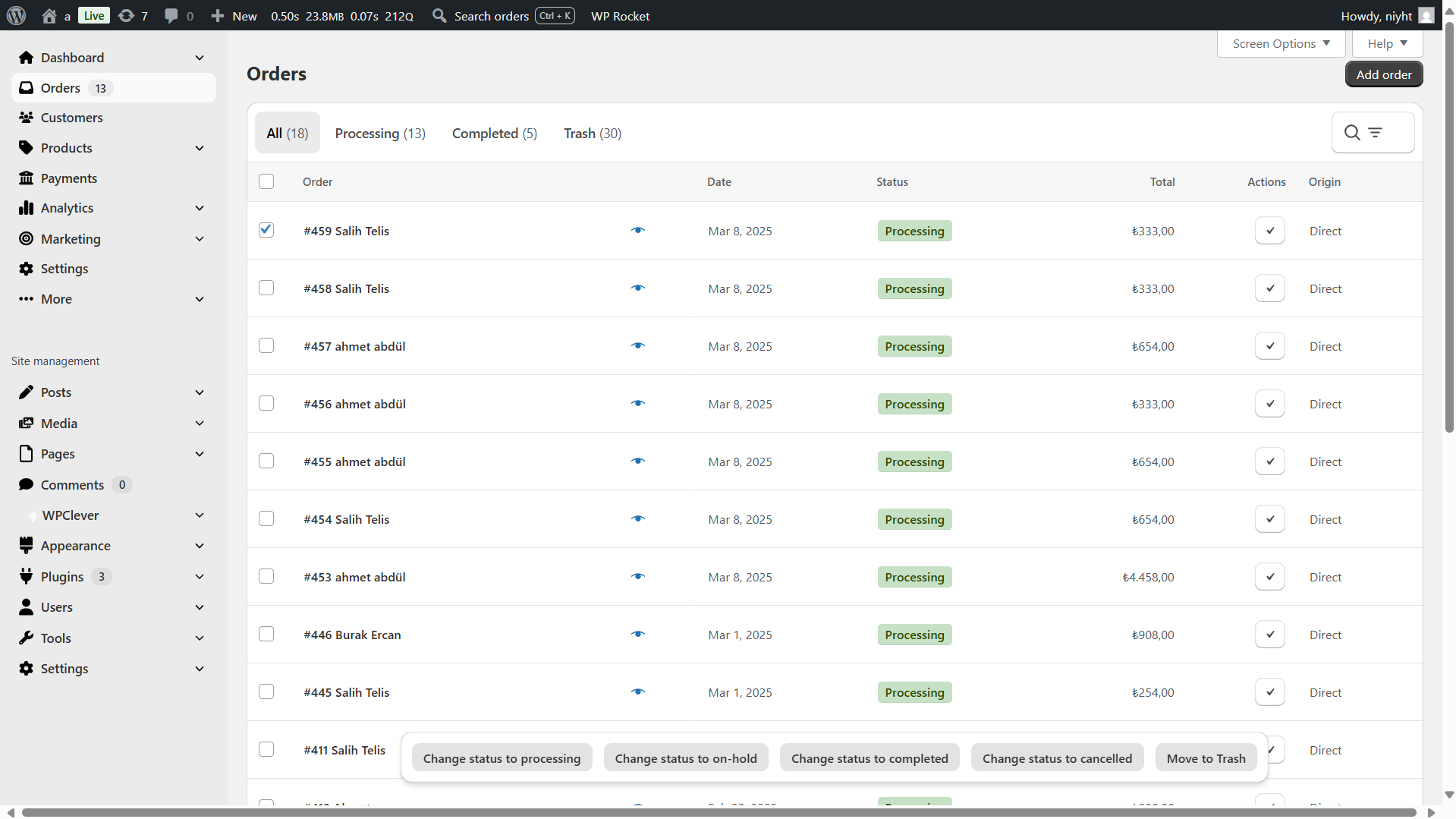
Task: Preview order #446 Burak Ercan eye icon
Action: point(637,635)
